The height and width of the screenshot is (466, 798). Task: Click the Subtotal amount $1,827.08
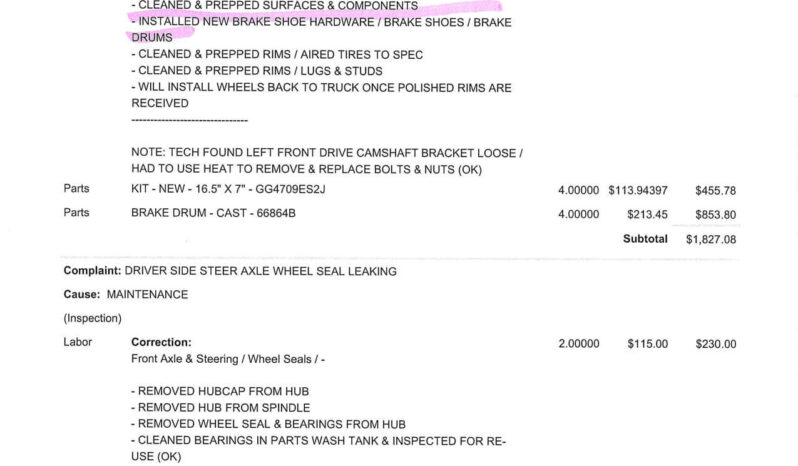pyautogui.click(x=710, y=239)
